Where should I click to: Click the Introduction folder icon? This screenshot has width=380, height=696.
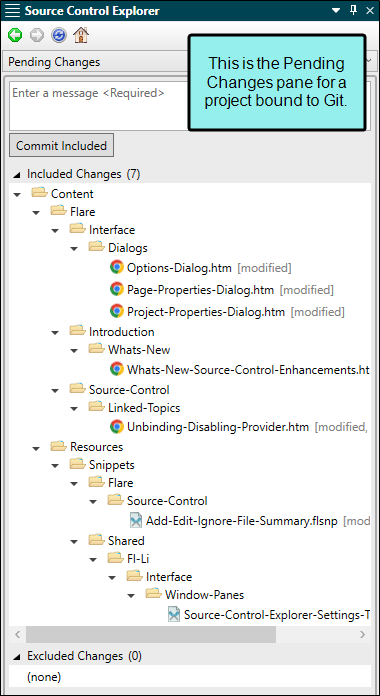[77, 331]
